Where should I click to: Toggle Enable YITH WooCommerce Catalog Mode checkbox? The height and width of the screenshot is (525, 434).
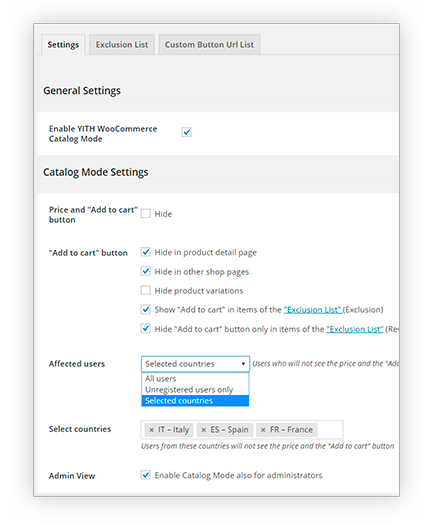pos(187,132)
